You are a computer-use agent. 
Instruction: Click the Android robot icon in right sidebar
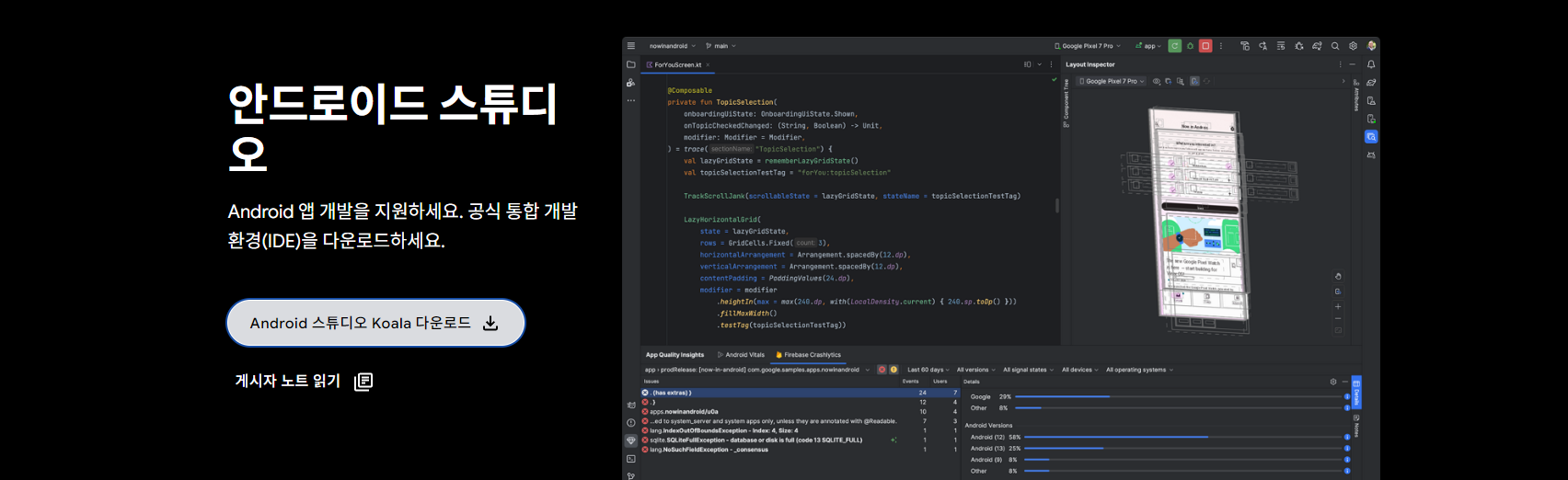click(1371, 155)
